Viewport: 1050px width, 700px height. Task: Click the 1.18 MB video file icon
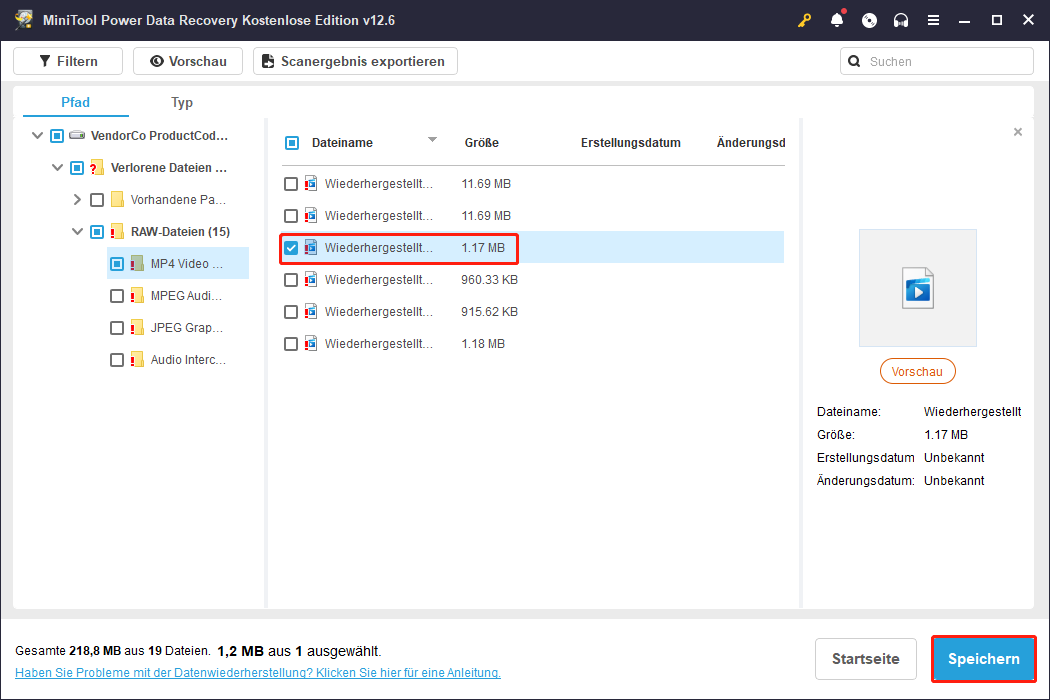311,344
